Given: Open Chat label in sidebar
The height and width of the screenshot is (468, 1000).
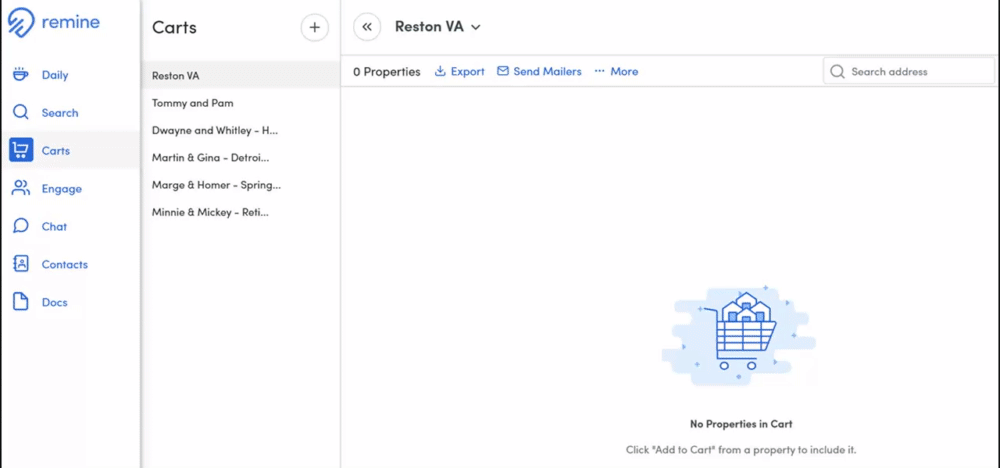Looking at the screenshot, I should [54, 226].
